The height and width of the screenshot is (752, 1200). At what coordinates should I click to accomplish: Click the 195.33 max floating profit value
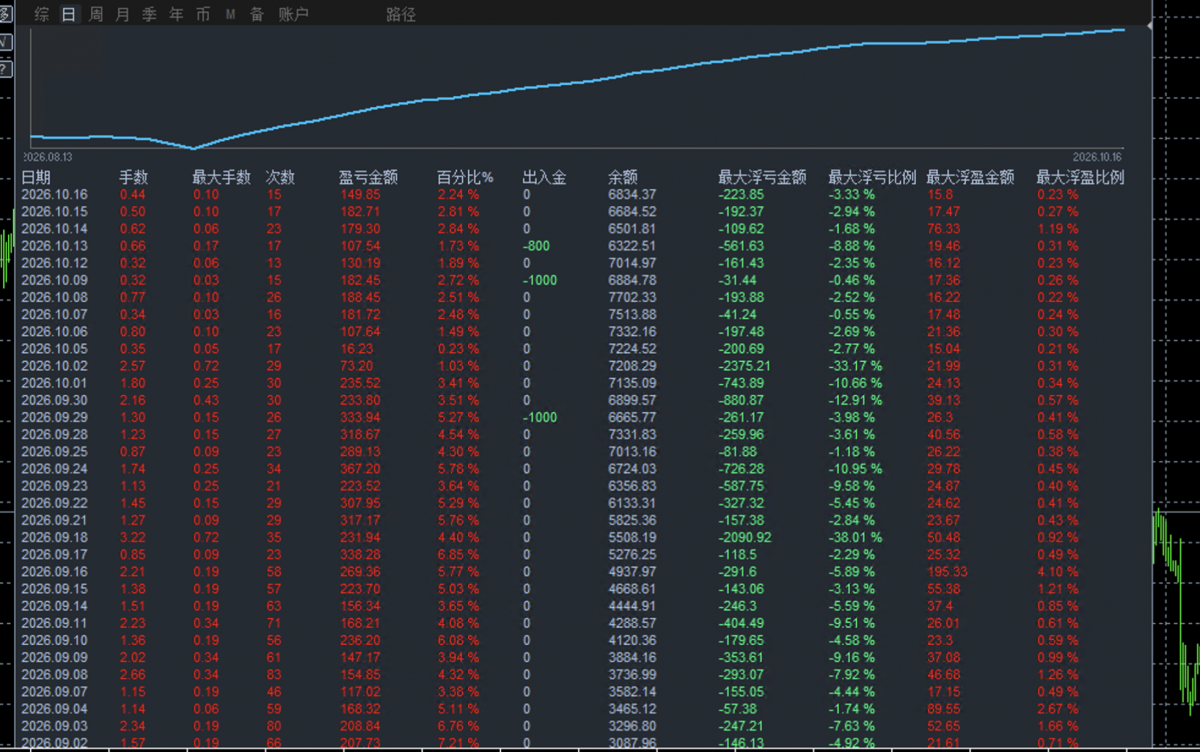pyautogui.click(x=947, y=572)
